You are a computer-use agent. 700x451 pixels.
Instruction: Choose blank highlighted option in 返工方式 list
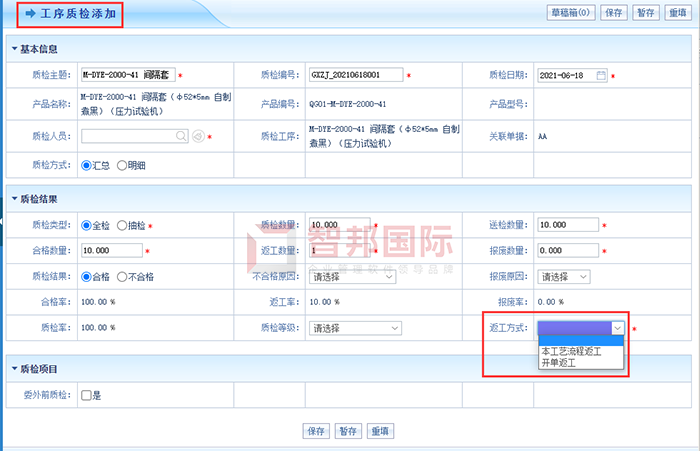(581, 341)
